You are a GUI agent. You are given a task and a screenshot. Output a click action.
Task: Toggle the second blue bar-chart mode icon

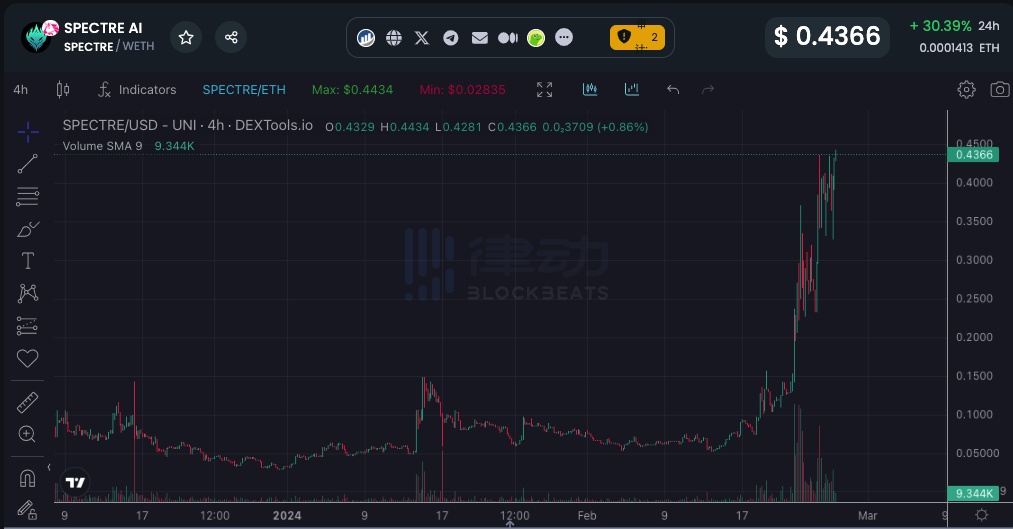632,89
